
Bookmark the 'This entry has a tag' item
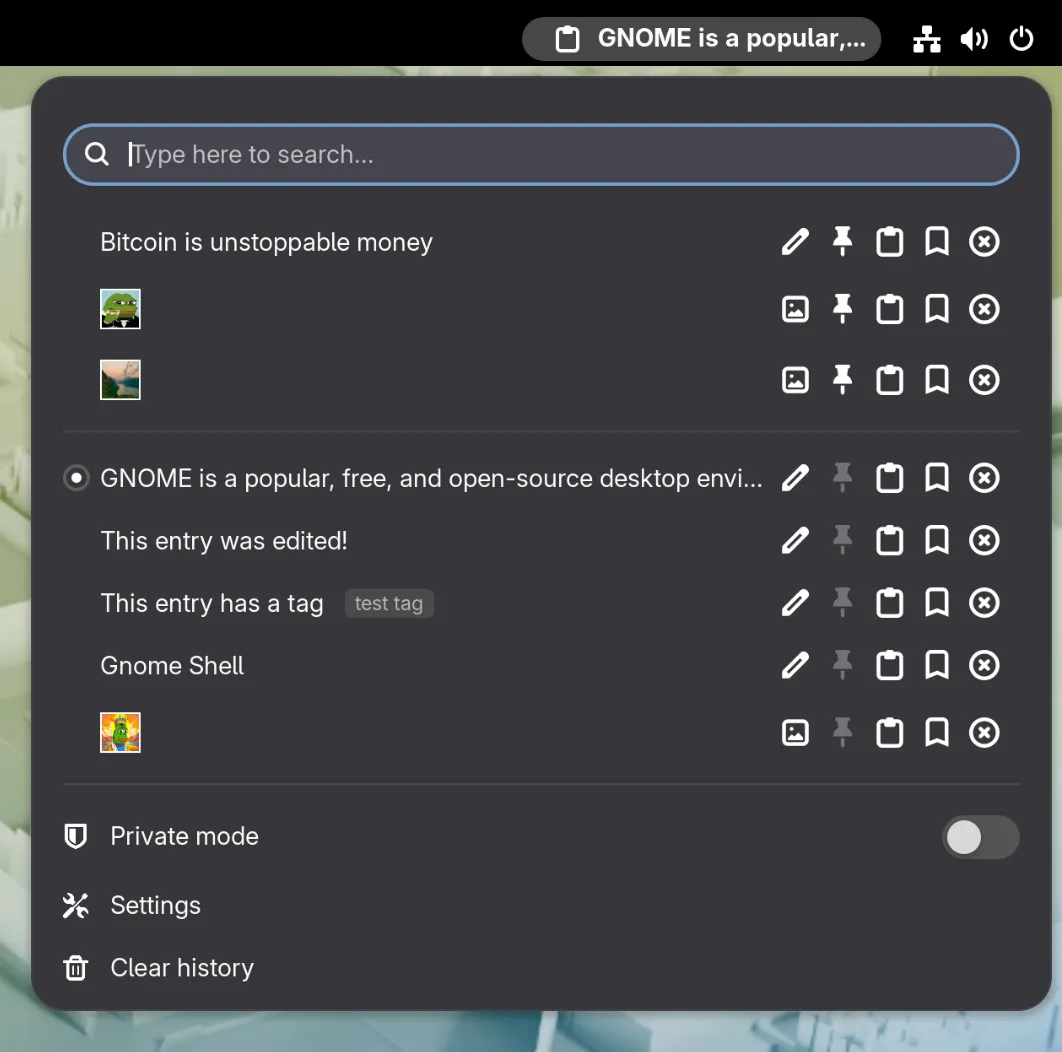coord(937,603)
